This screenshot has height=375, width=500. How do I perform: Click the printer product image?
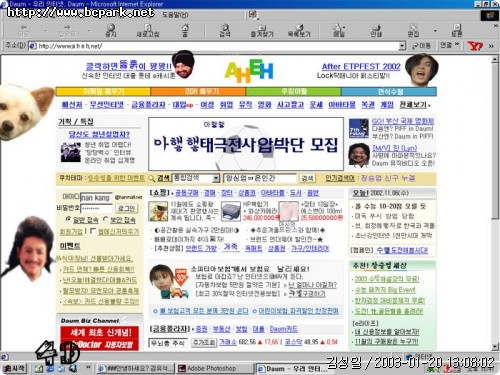point(231,211)
